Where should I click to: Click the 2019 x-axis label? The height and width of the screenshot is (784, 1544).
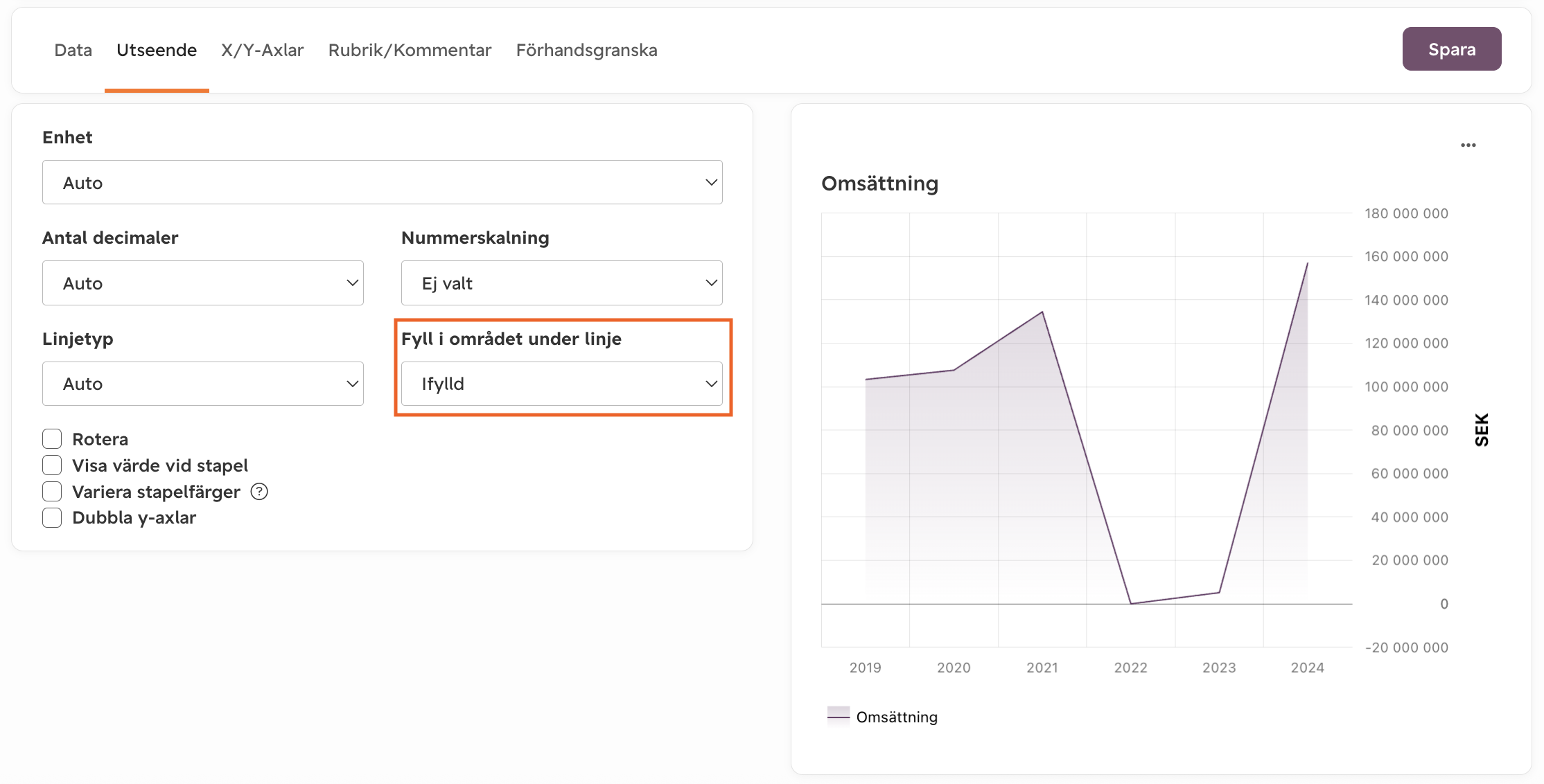click(866, 668)
